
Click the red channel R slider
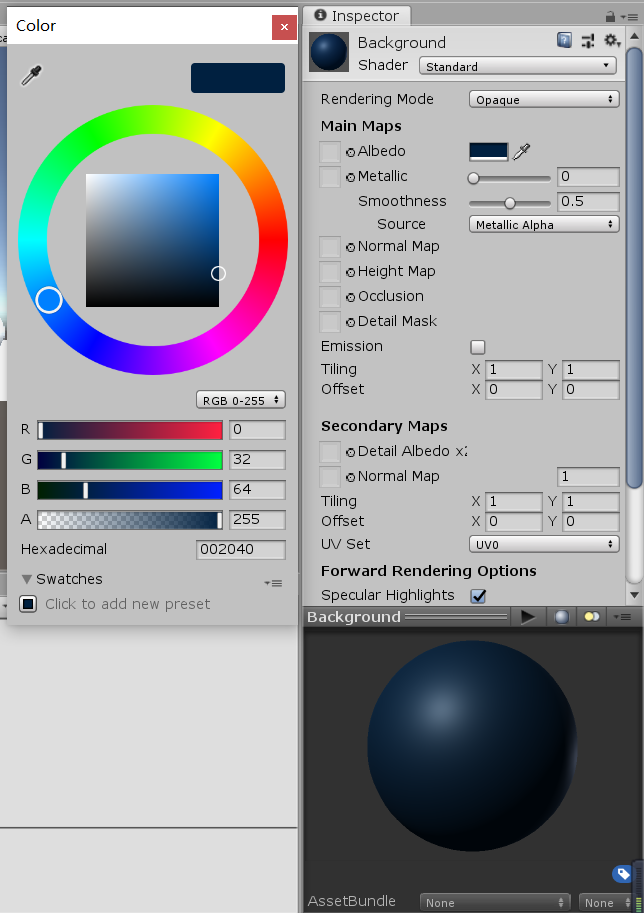[130, 430]
